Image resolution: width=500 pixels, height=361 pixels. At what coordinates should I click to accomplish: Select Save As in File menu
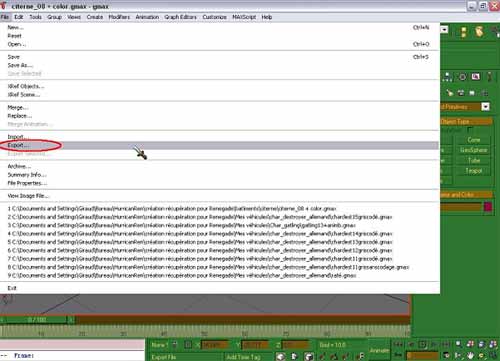coord(20,65)
